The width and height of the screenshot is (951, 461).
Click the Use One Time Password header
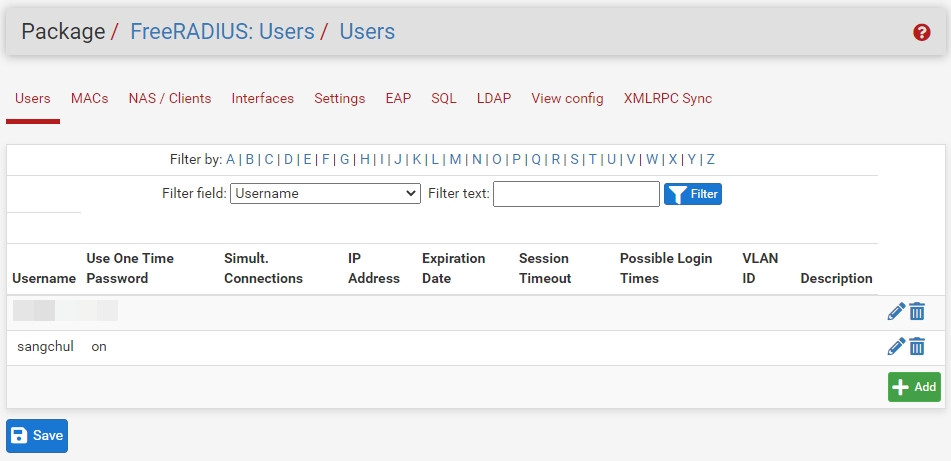point(130,269)
